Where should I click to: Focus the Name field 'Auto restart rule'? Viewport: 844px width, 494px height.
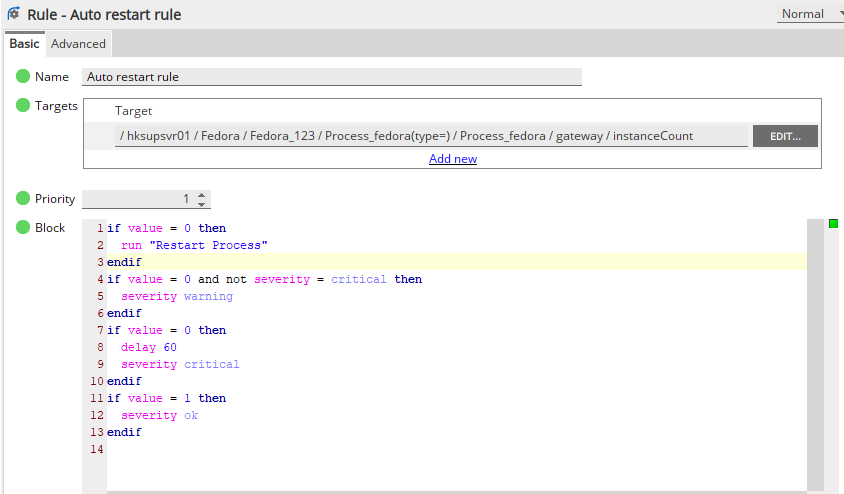pyautogui.click(x=332, y=76)
